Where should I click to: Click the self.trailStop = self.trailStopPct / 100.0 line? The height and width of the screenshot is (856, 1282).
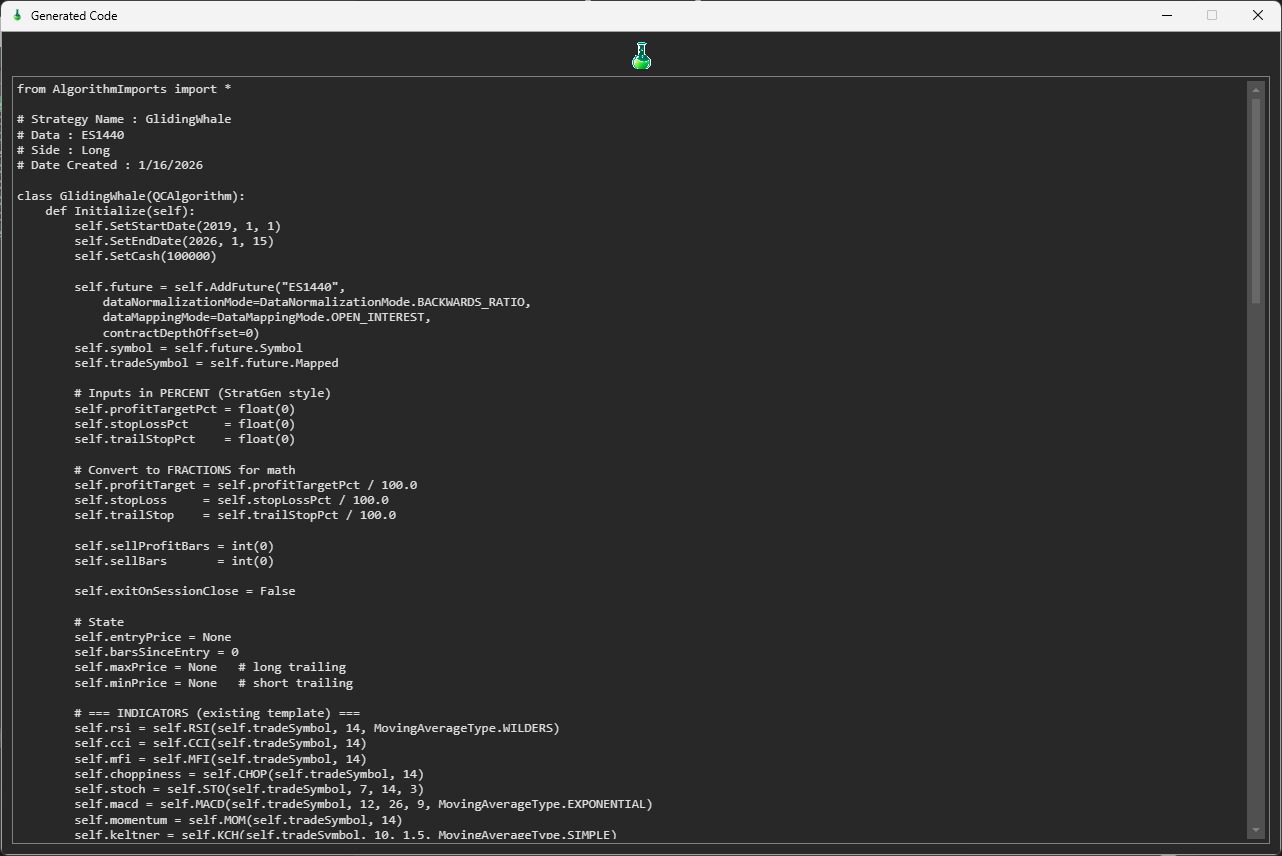(235, 515)
